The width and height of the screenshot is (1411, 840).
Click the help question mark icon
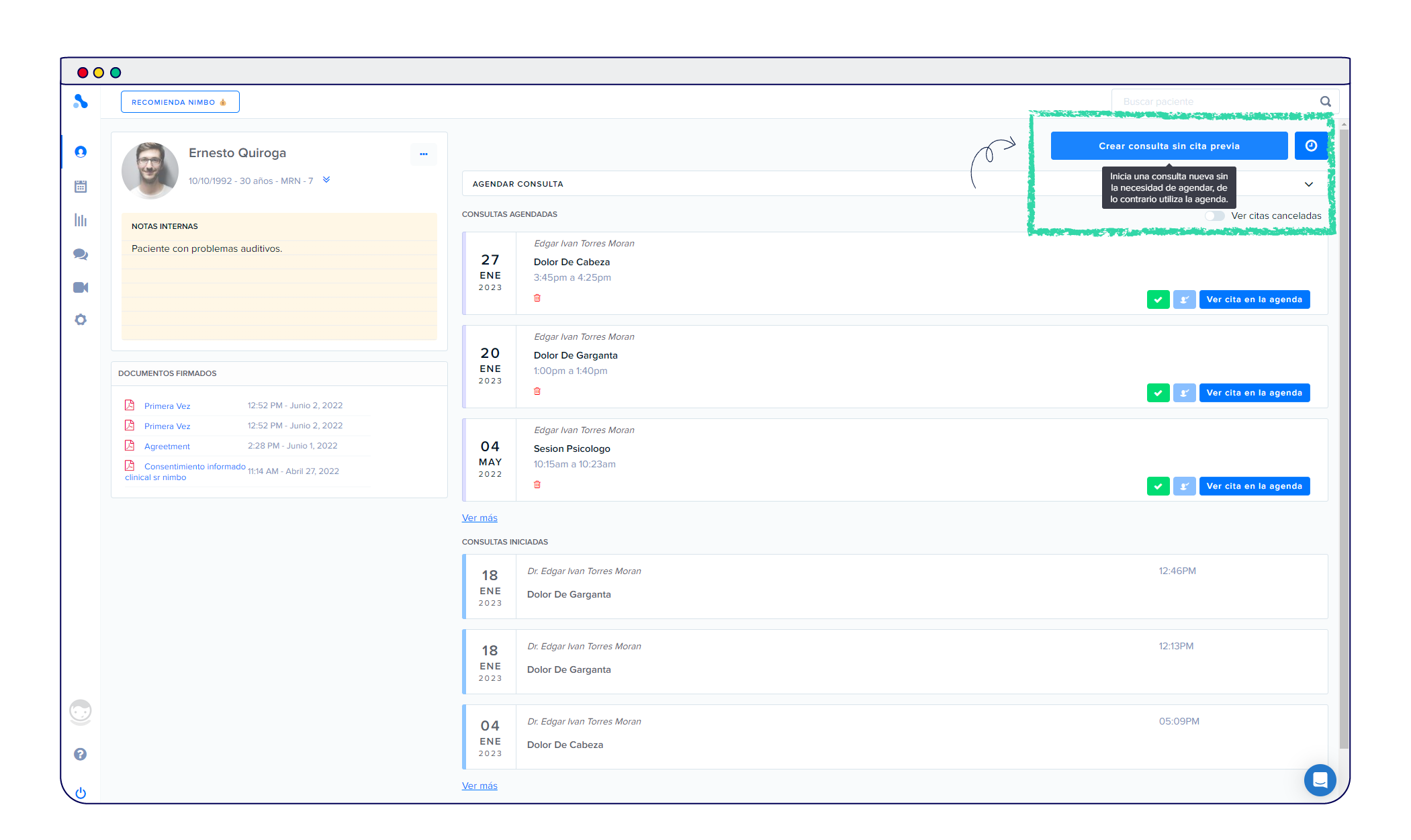pyautogui.click(x=81, y=754)
